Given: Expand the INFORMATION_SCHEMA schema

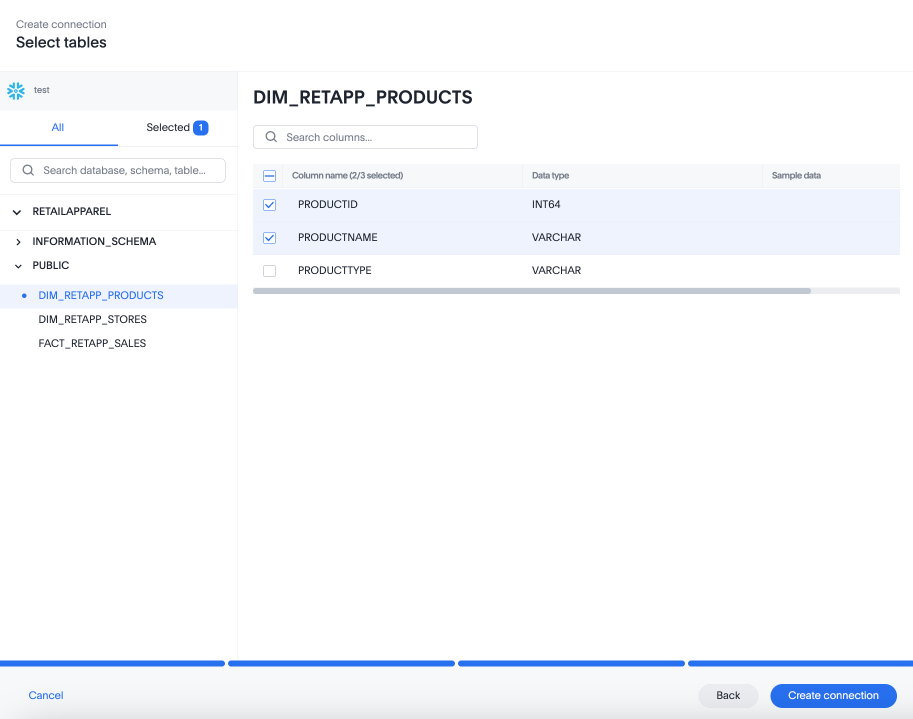Looking at the screenshot, I should [x=18, y=242].
